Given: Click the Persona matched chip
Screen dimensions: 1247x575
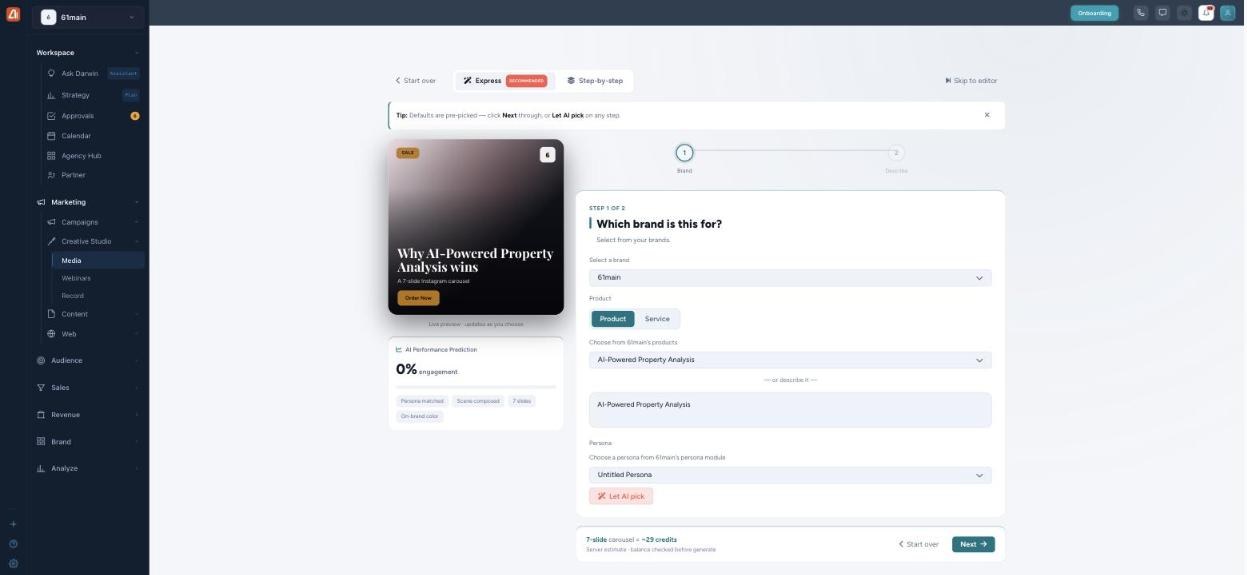Looking at the screenshot, I should tap(422, 401).
